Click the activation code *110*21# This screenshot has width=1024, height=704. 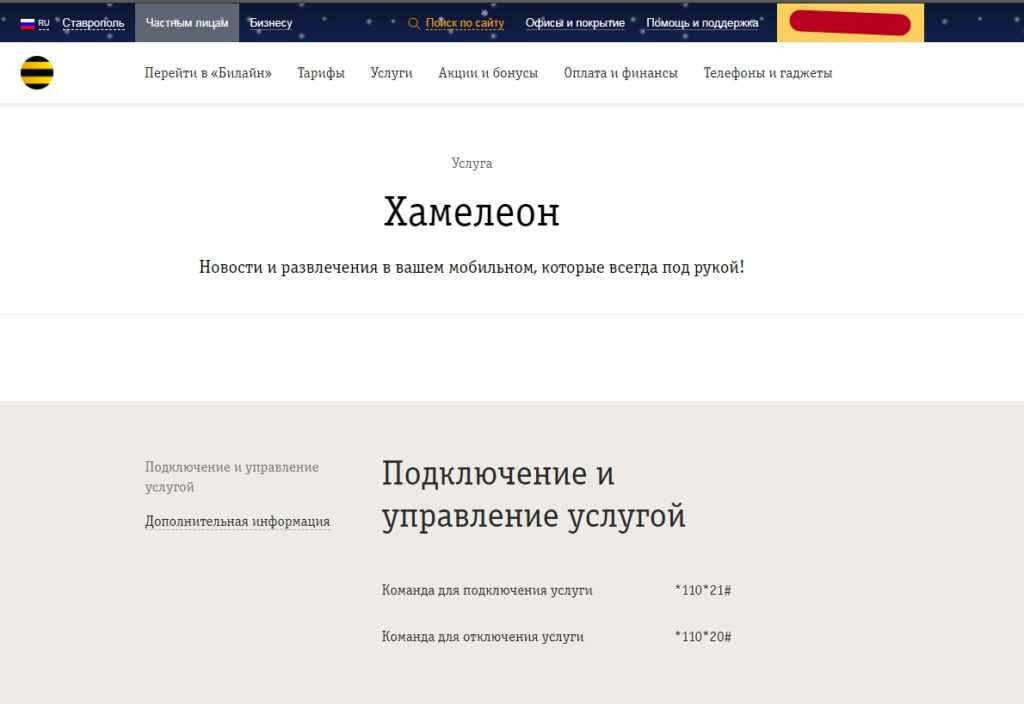point(703,590)
